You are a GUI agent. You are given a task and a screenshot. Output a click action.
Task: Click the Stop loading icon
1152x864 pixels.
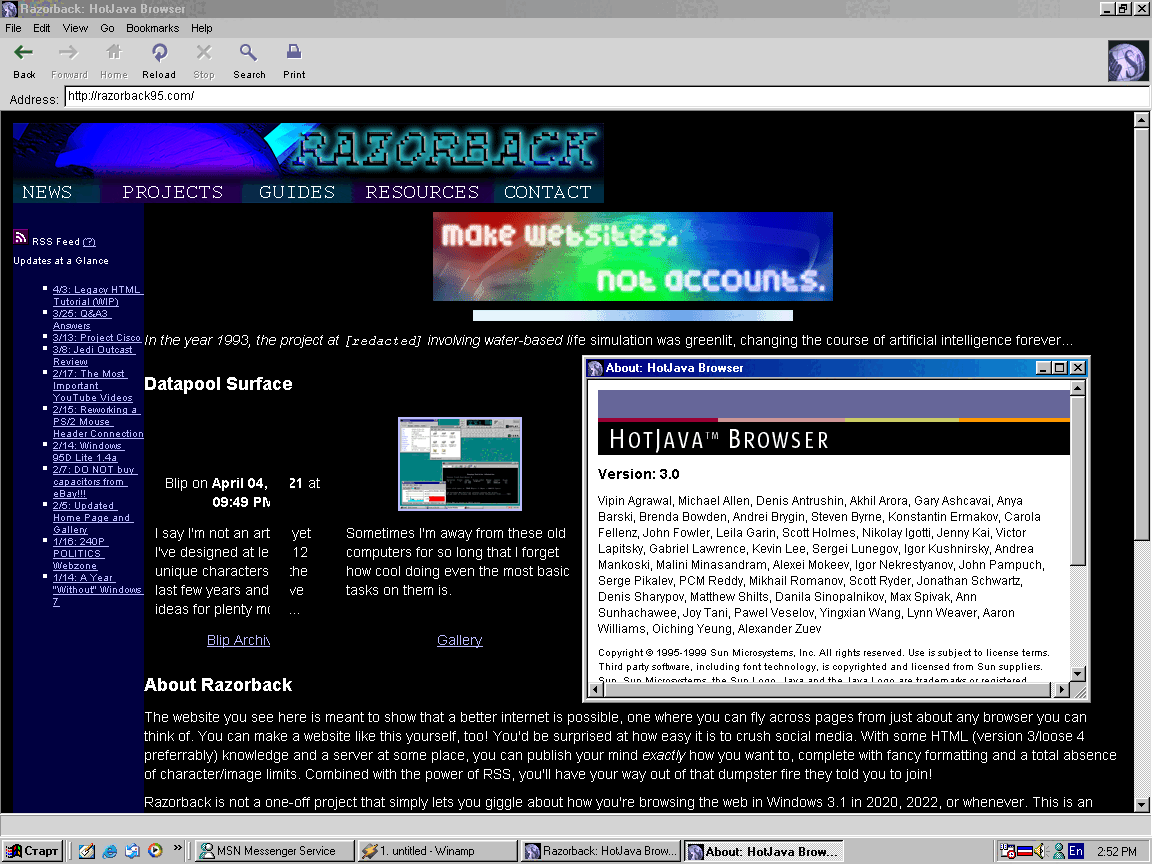pyautogui.click(x=204, y=53)
